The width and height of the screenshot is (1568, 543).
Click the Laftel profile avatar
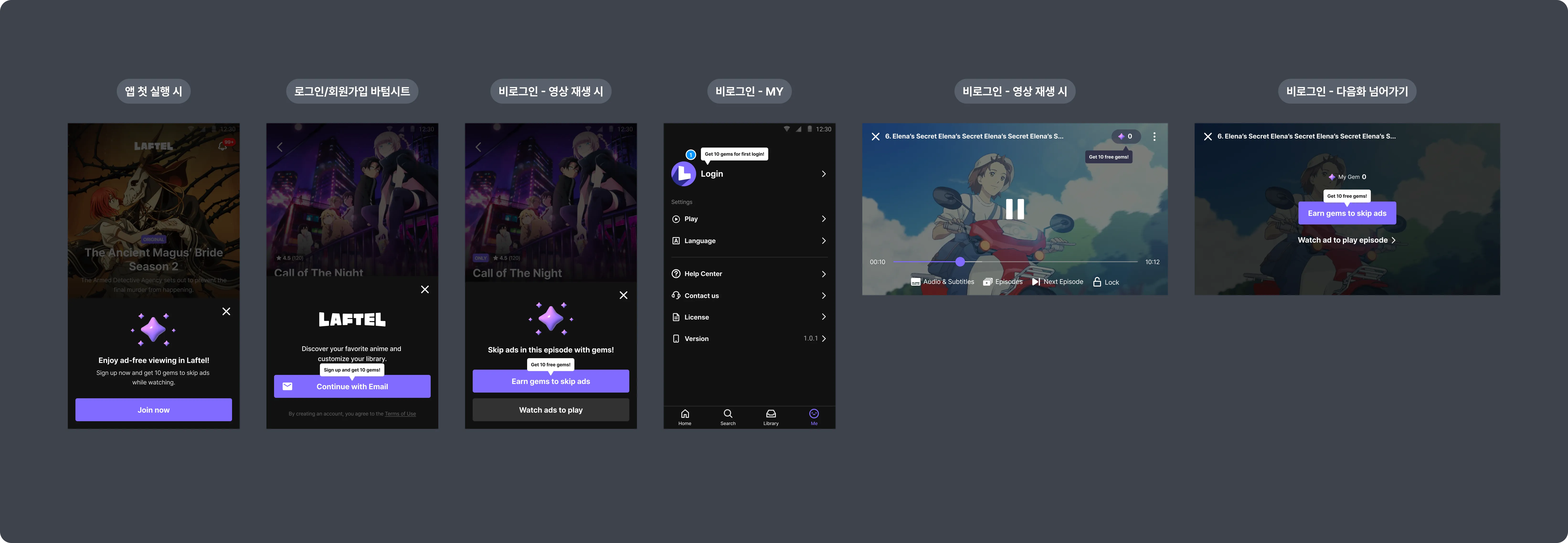click(x=683, y=174)
